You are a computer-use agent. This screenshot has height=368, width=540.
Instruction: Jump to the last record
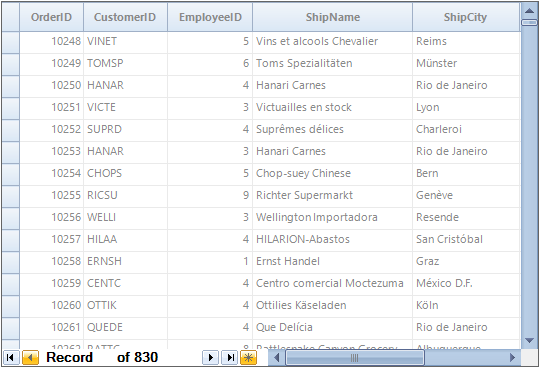click(x=230, y=358)
